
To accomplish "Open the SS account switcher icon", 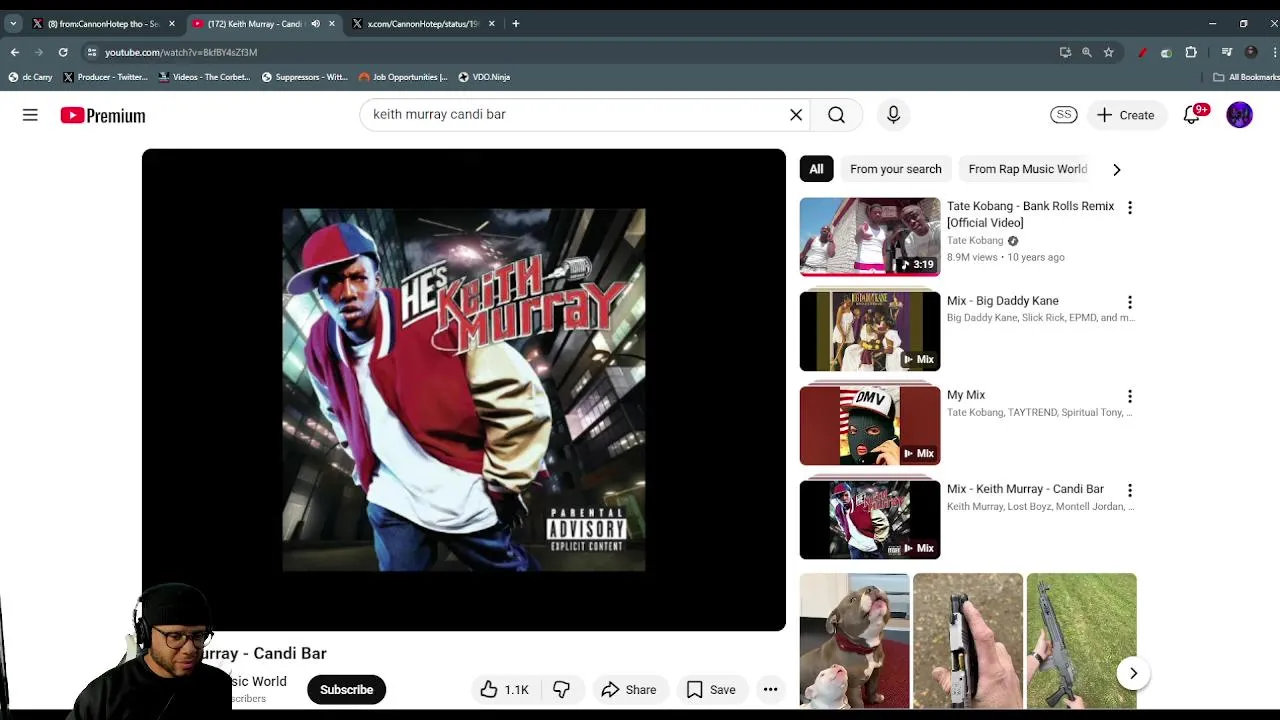I will tap(1063, 115).
